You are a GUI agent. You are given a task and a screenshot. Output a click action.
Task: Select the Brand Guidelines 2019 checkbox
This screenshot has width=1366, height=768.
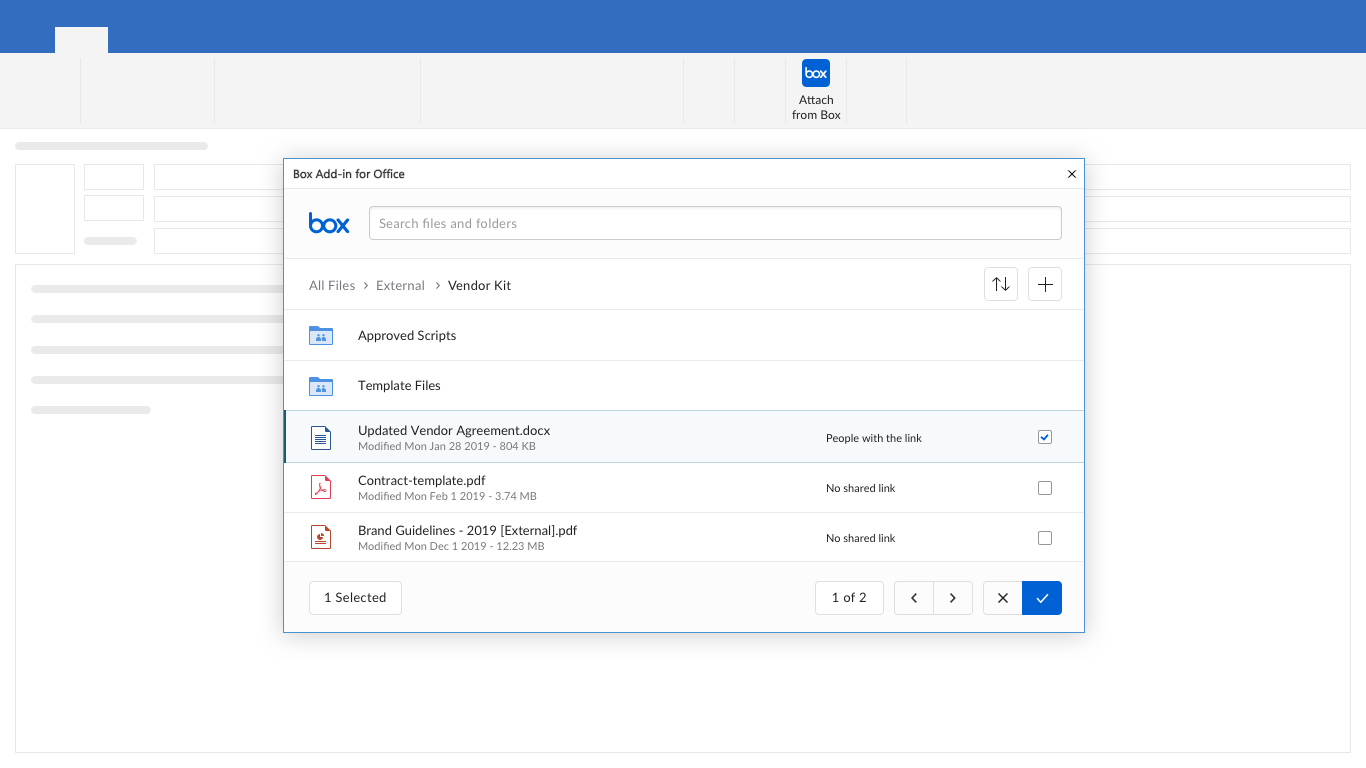click(1045, 538)
